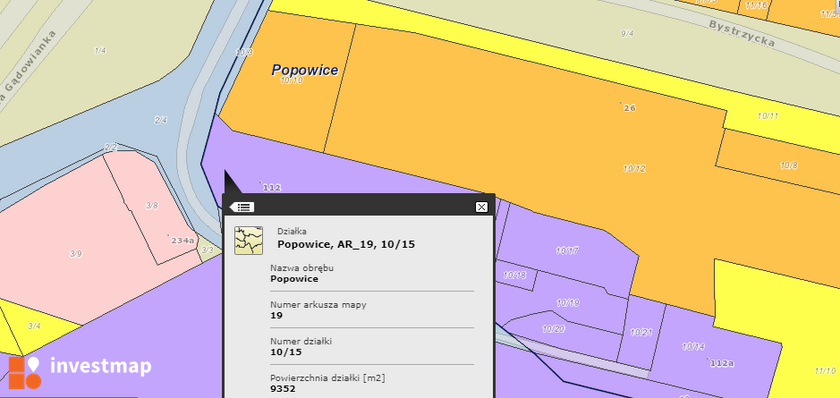The height and width of the screenshot is (398, 840).
Task: Close the parcel info popup
Action: [x=481, y=207]
